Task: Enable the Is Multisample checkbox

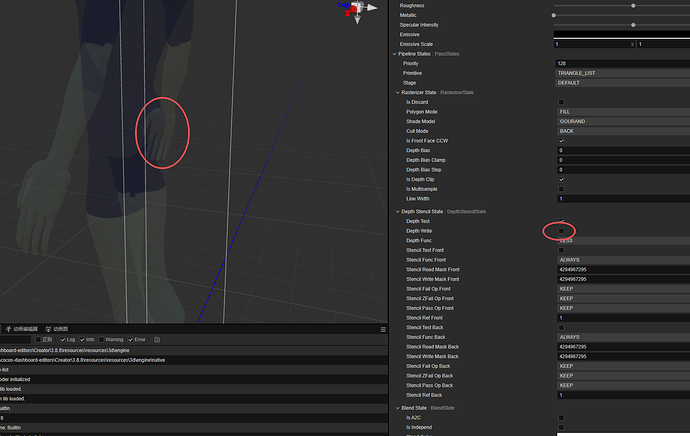Action: click(x=561, y=189)
